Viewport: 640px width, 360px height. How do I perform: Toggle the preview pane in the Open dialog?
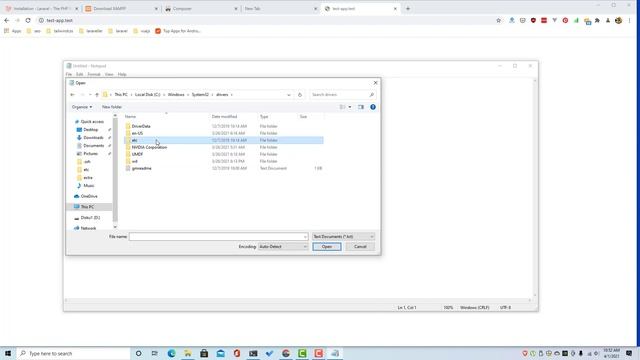(x=361, y=107)
